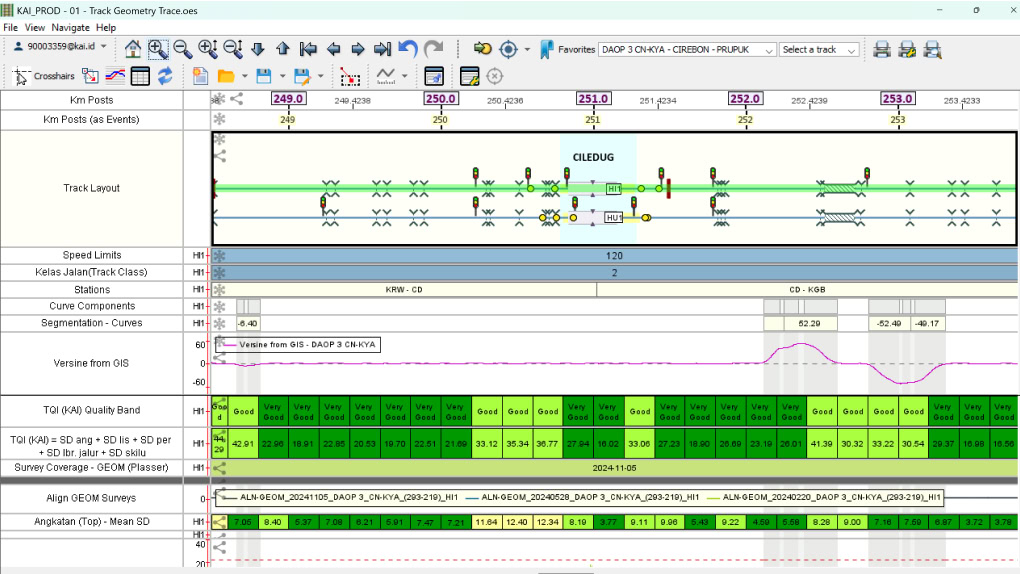This screenshot has width=1020, height=574.
Task: Open the Navigate menu
Action: click(x=70, y=27)
